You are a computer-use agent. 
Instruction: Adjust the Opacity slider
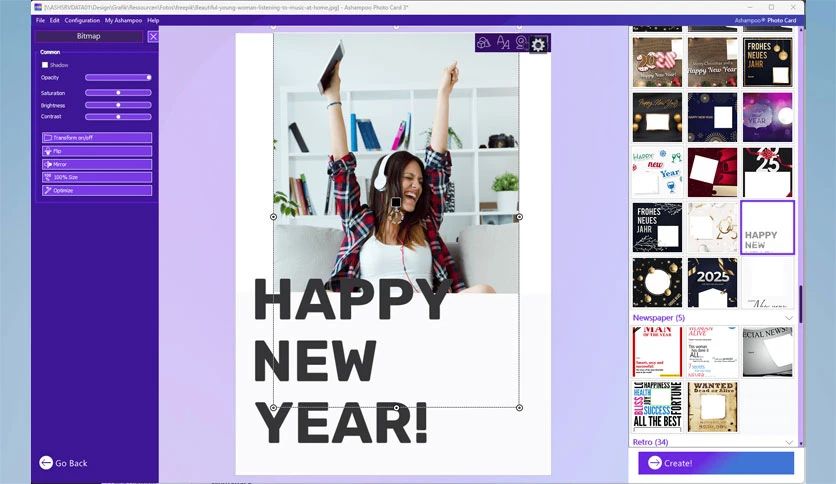(x=118, y=78)
